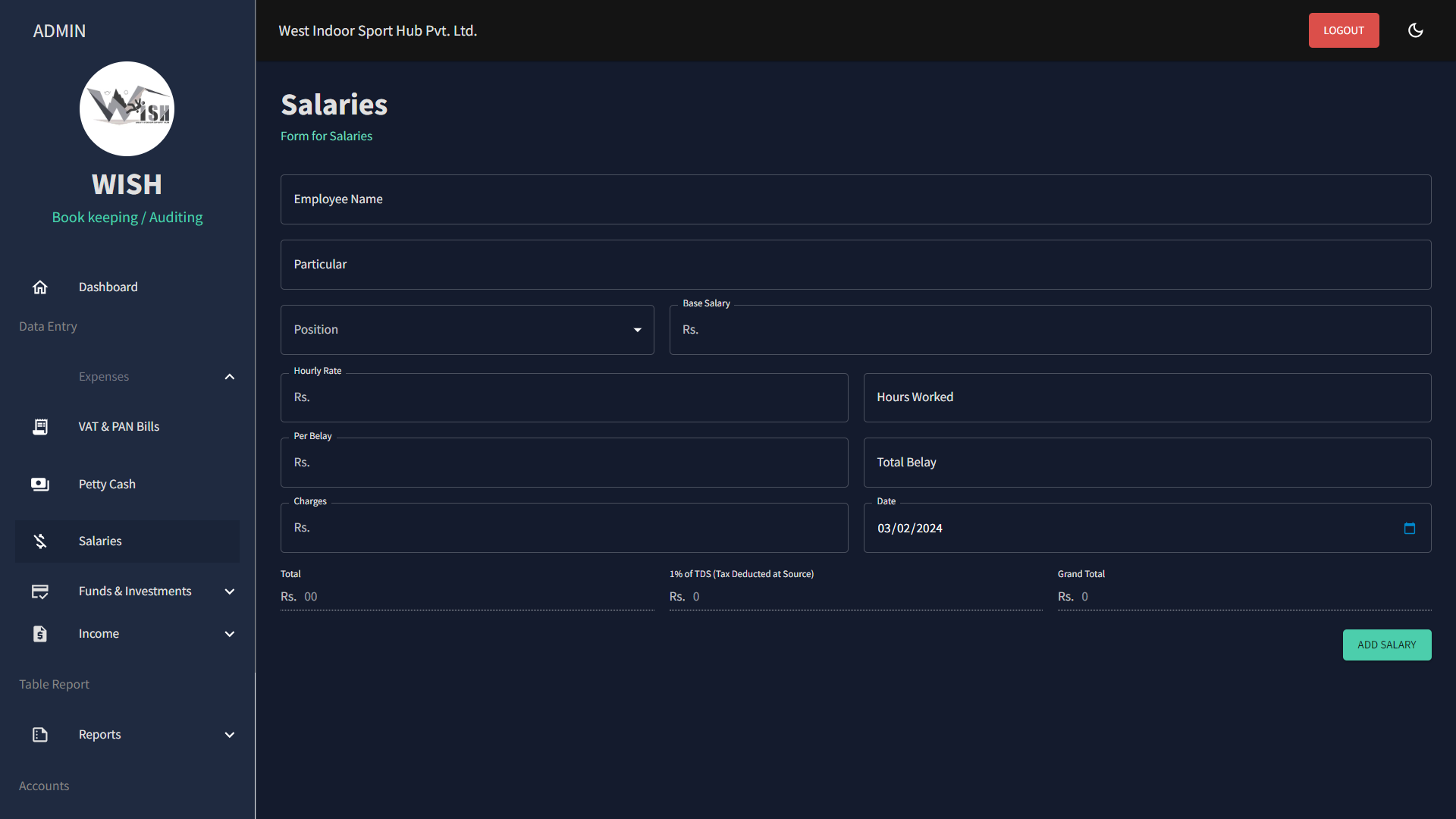Open the Position dropdown
This screenshot has height=819, width=1456.
click(x=467, y=330)
